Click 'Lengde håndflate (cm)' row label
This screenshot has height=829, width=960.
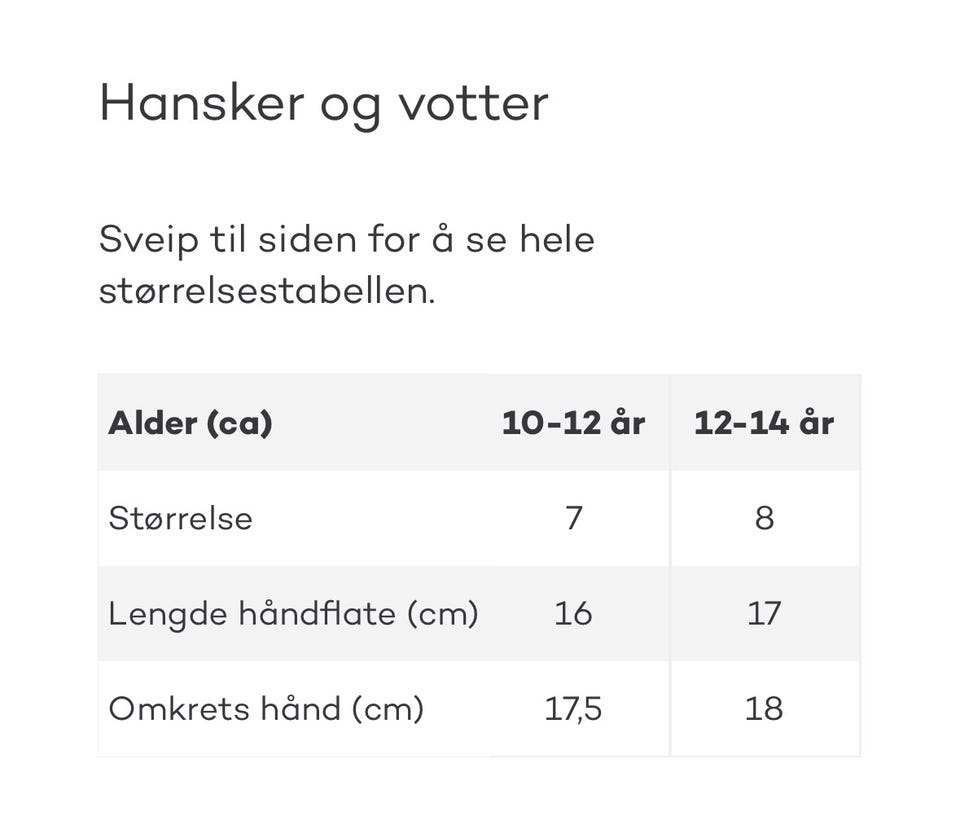[293, 613]
